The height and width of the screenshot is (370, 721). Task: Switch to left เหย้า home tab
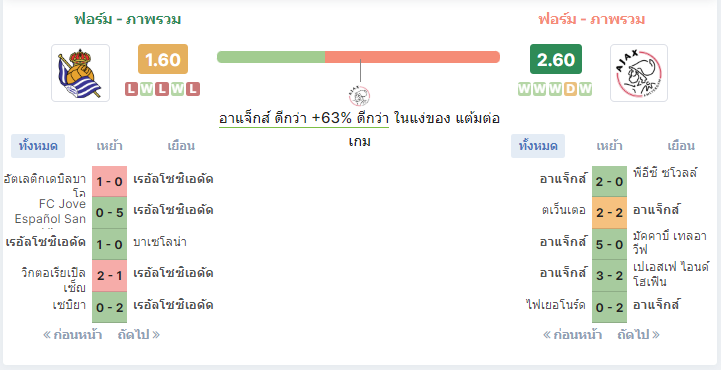[109, 146]
